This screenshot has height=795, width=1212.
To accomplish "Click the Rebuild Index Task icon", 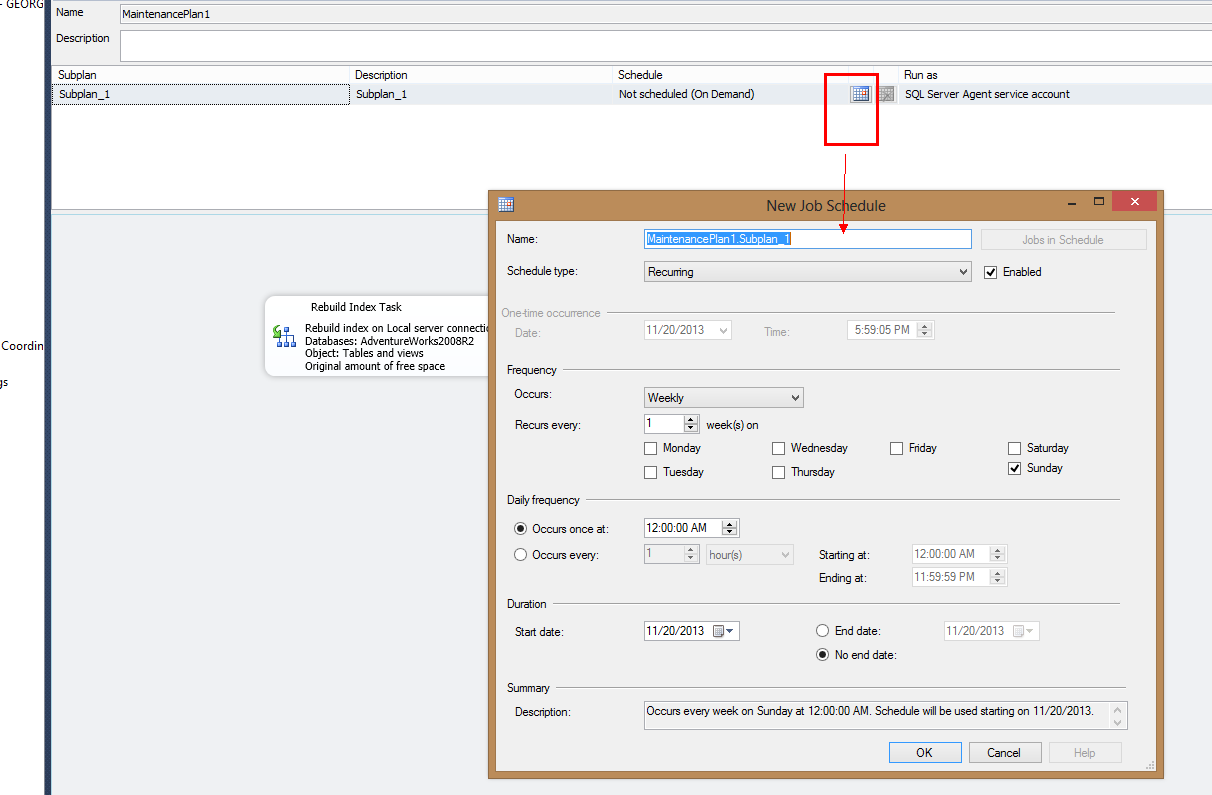I will (285, 337).
